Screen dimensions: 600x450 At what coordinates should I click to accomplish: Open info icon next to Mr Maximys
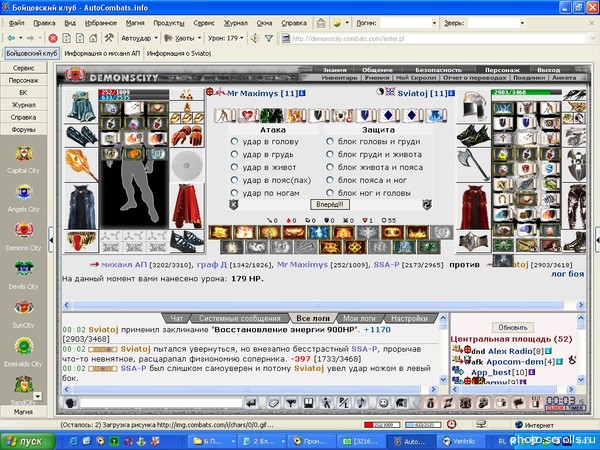pyautogui.click(x=302, y=93)
